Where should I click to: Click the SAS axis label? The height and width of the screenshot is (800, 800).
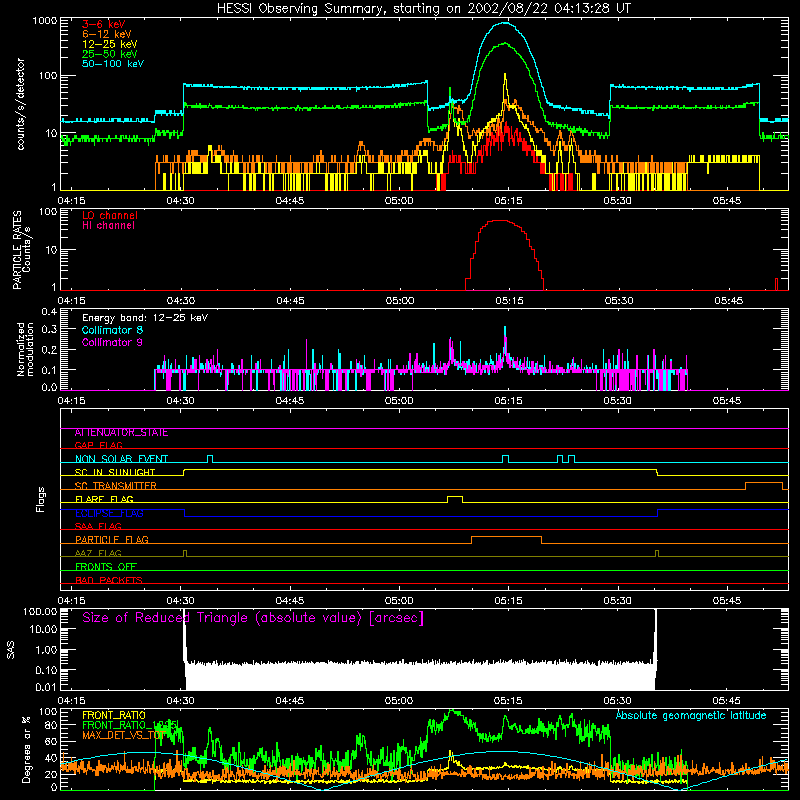tap(10, 649)
